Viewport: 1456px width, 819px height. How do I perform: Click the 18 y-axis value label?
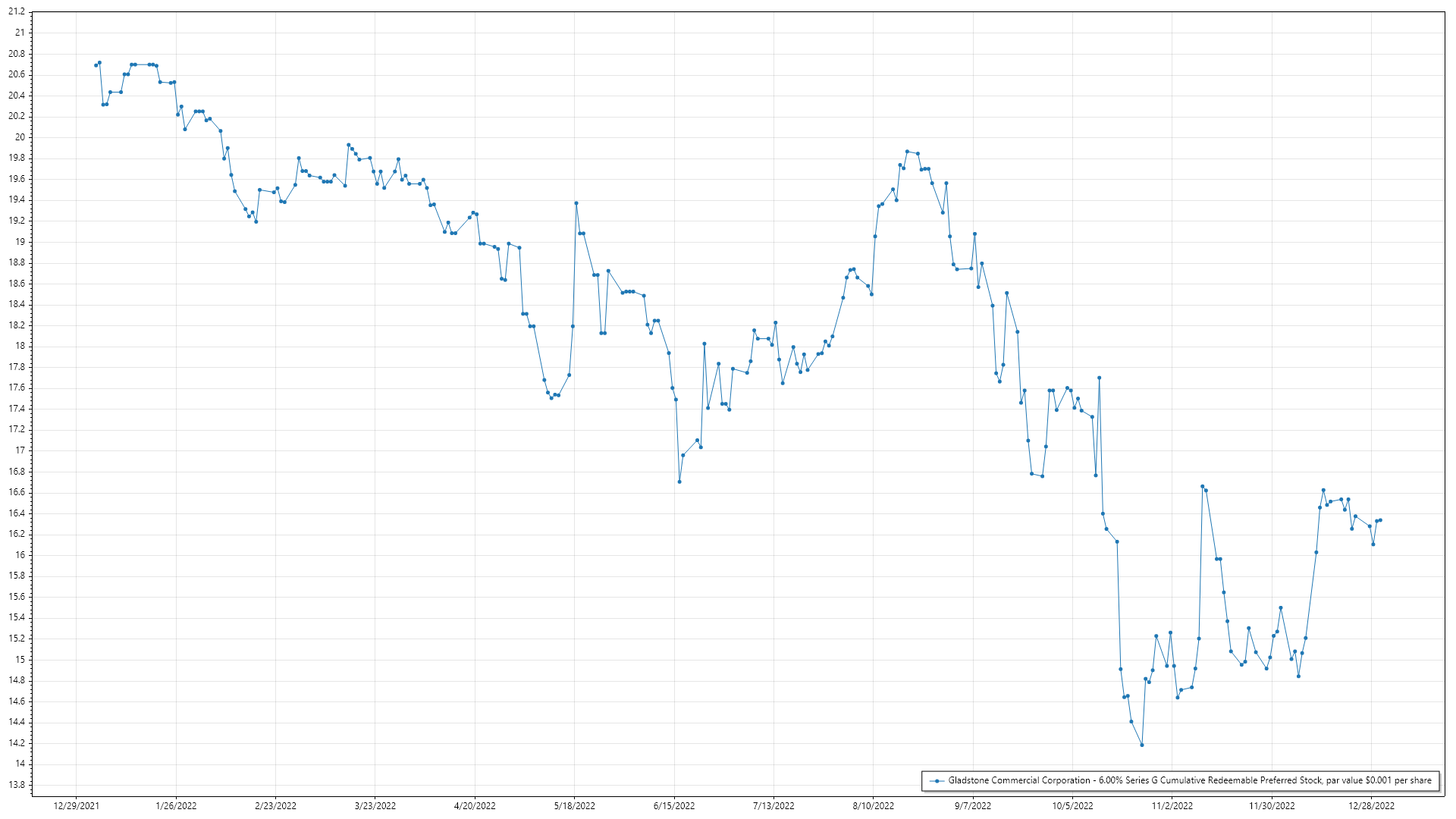coord(20,346)
